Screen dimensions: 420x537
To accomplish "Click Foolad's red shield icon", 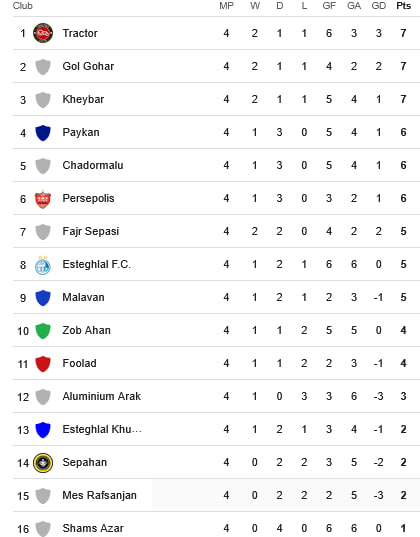I will point(43,364).
